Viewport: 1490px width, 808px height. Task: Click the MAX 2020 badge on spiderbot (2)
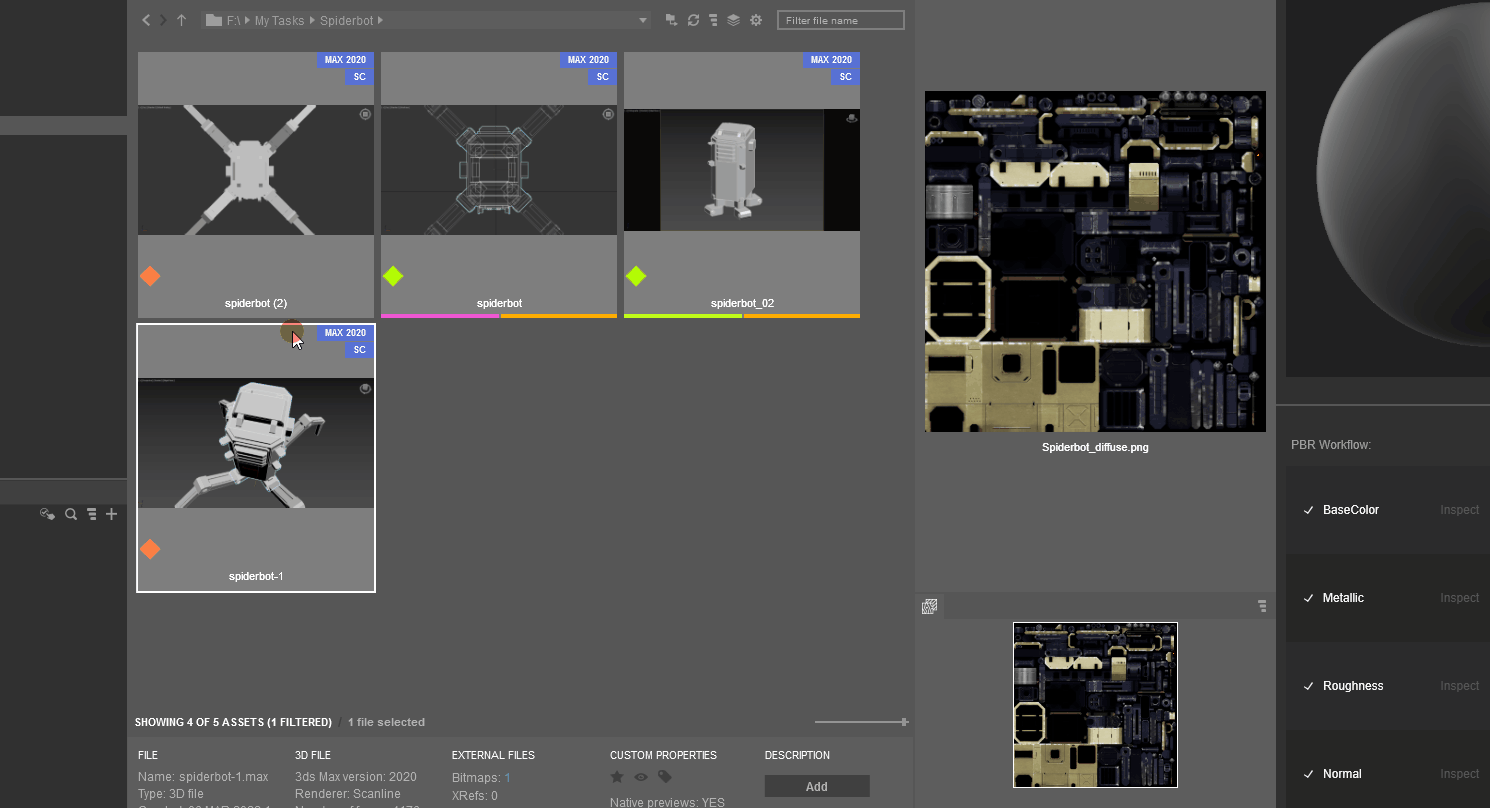(x=346, y=60)
